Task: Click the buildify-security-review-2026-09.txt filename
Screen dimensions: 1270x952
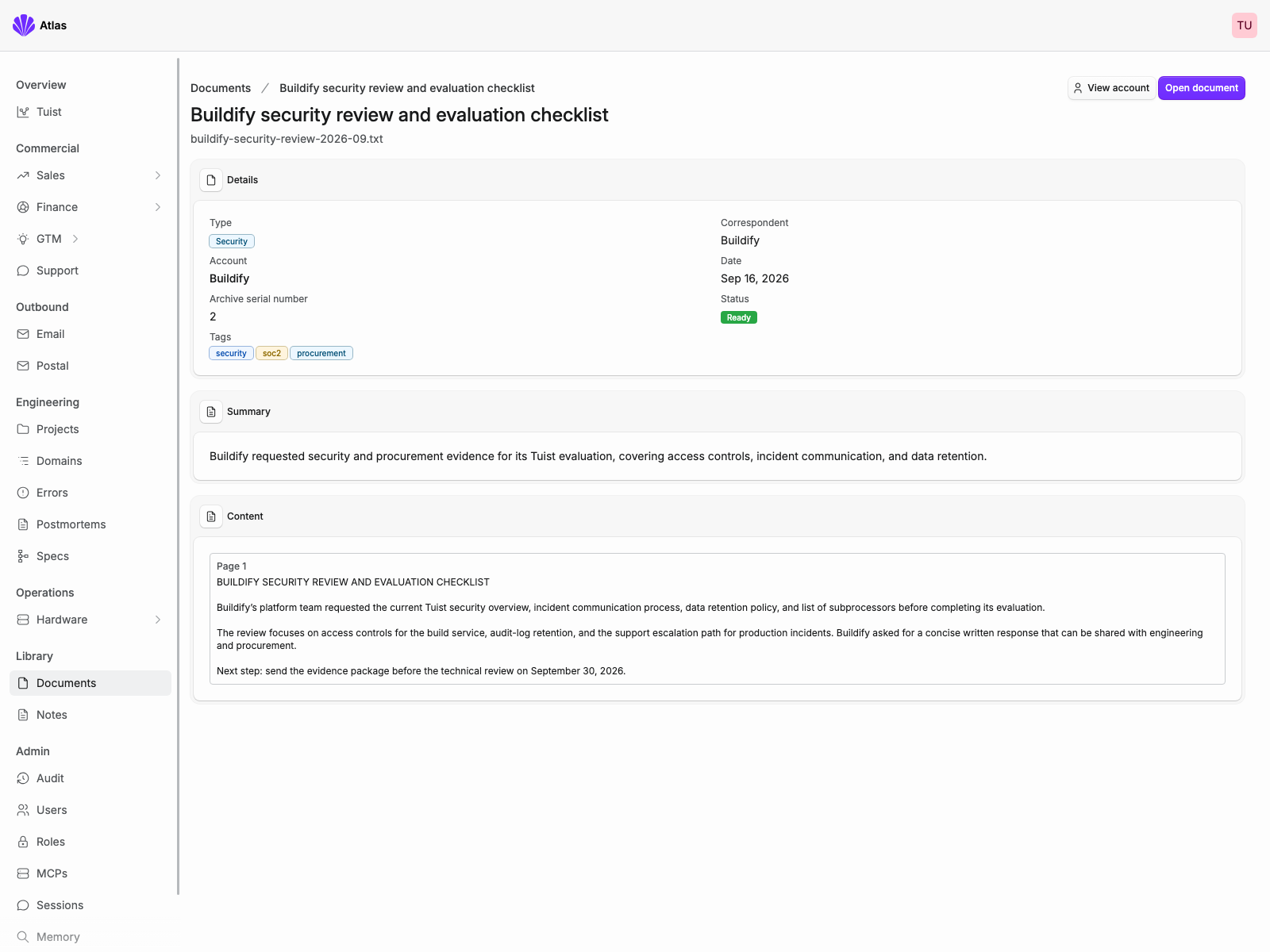Action: point(287,139)
